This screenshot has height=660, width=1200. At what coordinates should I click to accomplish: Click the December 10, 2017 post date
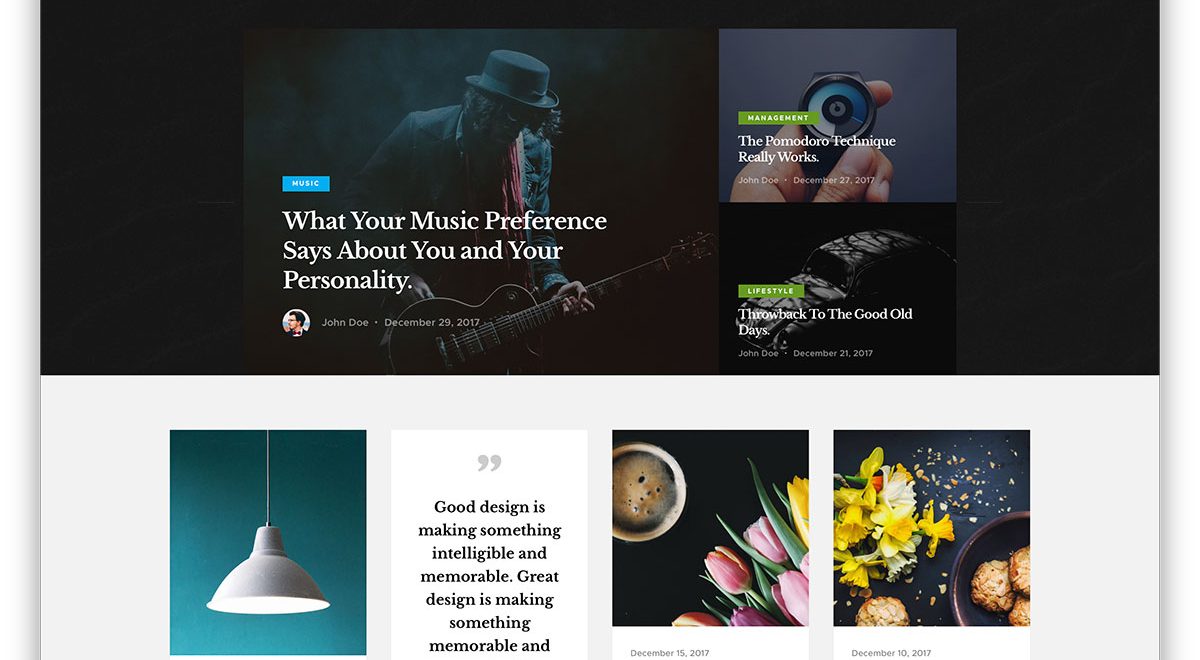coord(891,653)
